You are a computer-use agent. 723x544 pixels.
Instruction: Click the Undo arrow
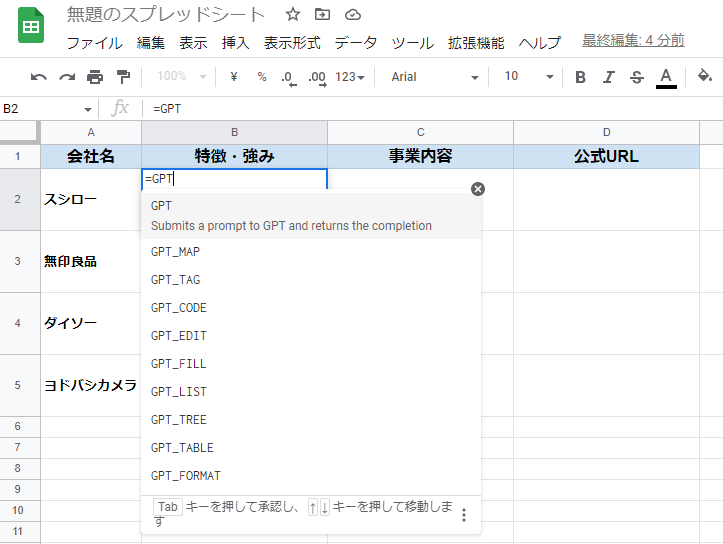click(38, 77)
